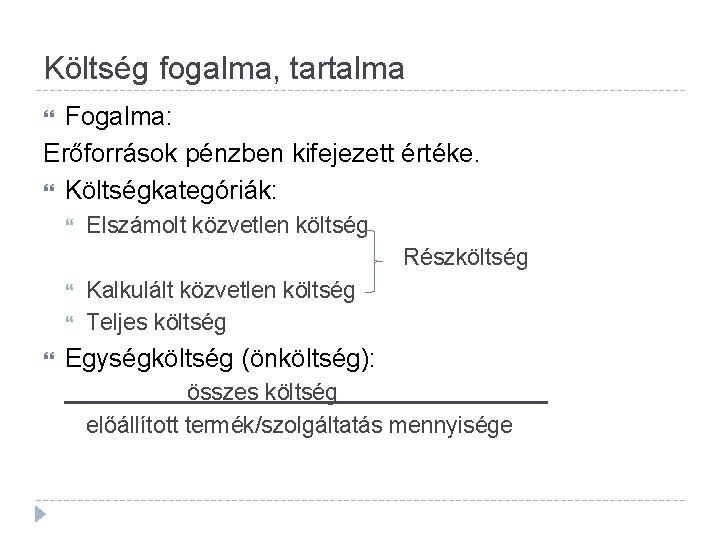The height and width of the screenshot is (540, 720).
Task: Click the bullet icon before 'Teljes költség'
Action: (70, 320)
